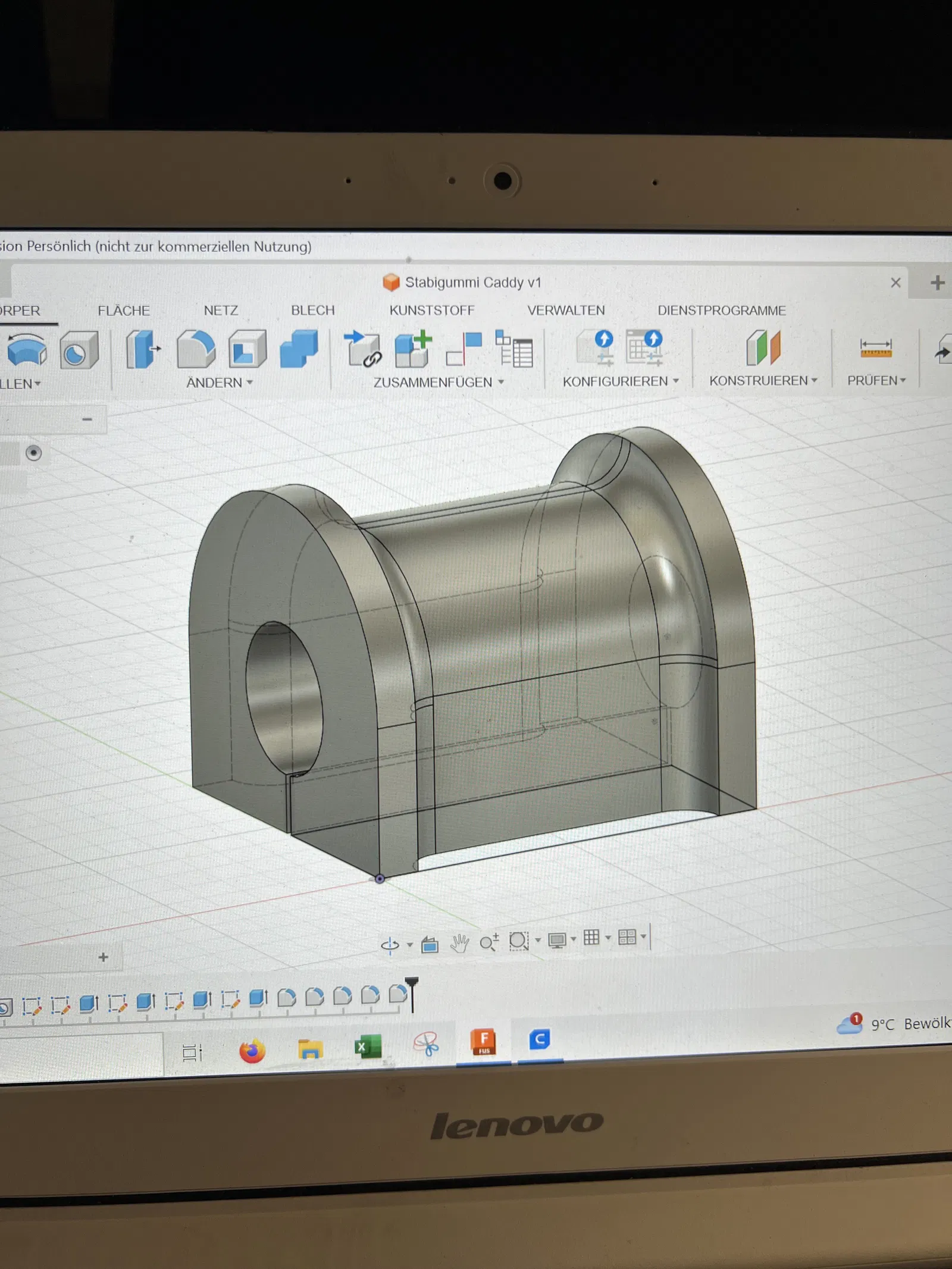Viewport: 952px width, 1269px height.
Task: Select the last fillet feature in timeline
Action: pos(397,994)
